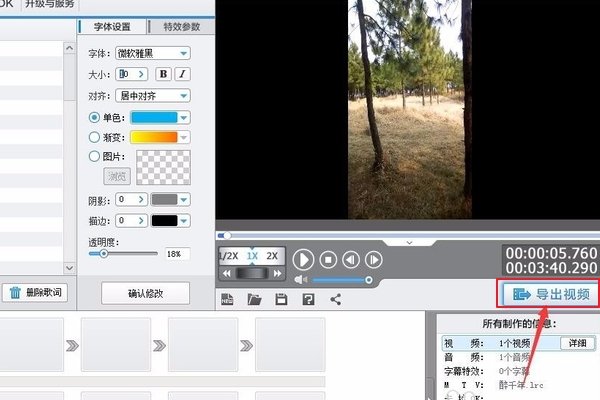This screenshot has height=400, width=600.
Task: Set playback speed to 1/2X
Action: 229,256
